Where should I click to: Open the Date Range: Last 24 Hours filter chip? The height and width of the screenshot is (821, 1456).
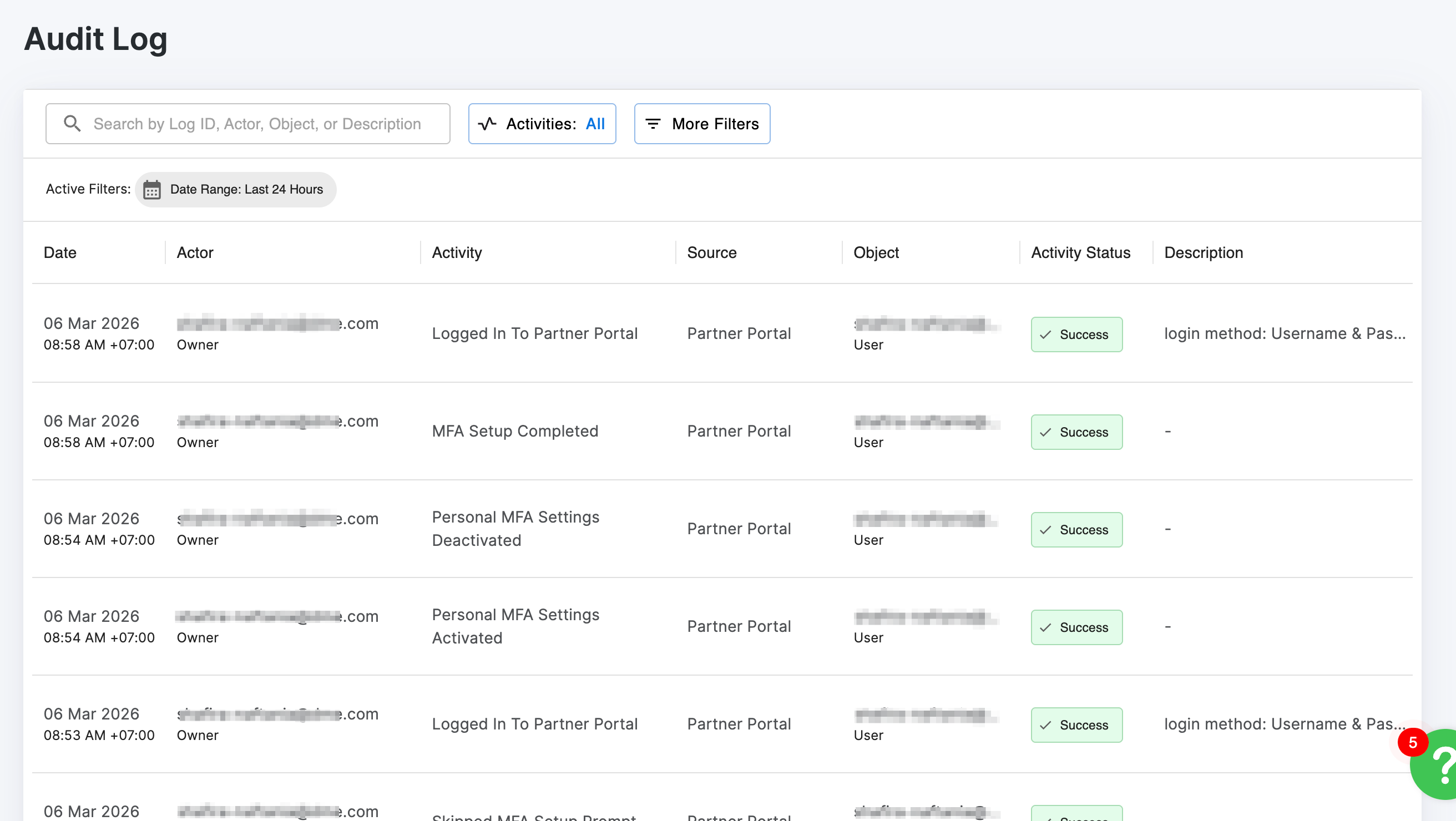236,190
